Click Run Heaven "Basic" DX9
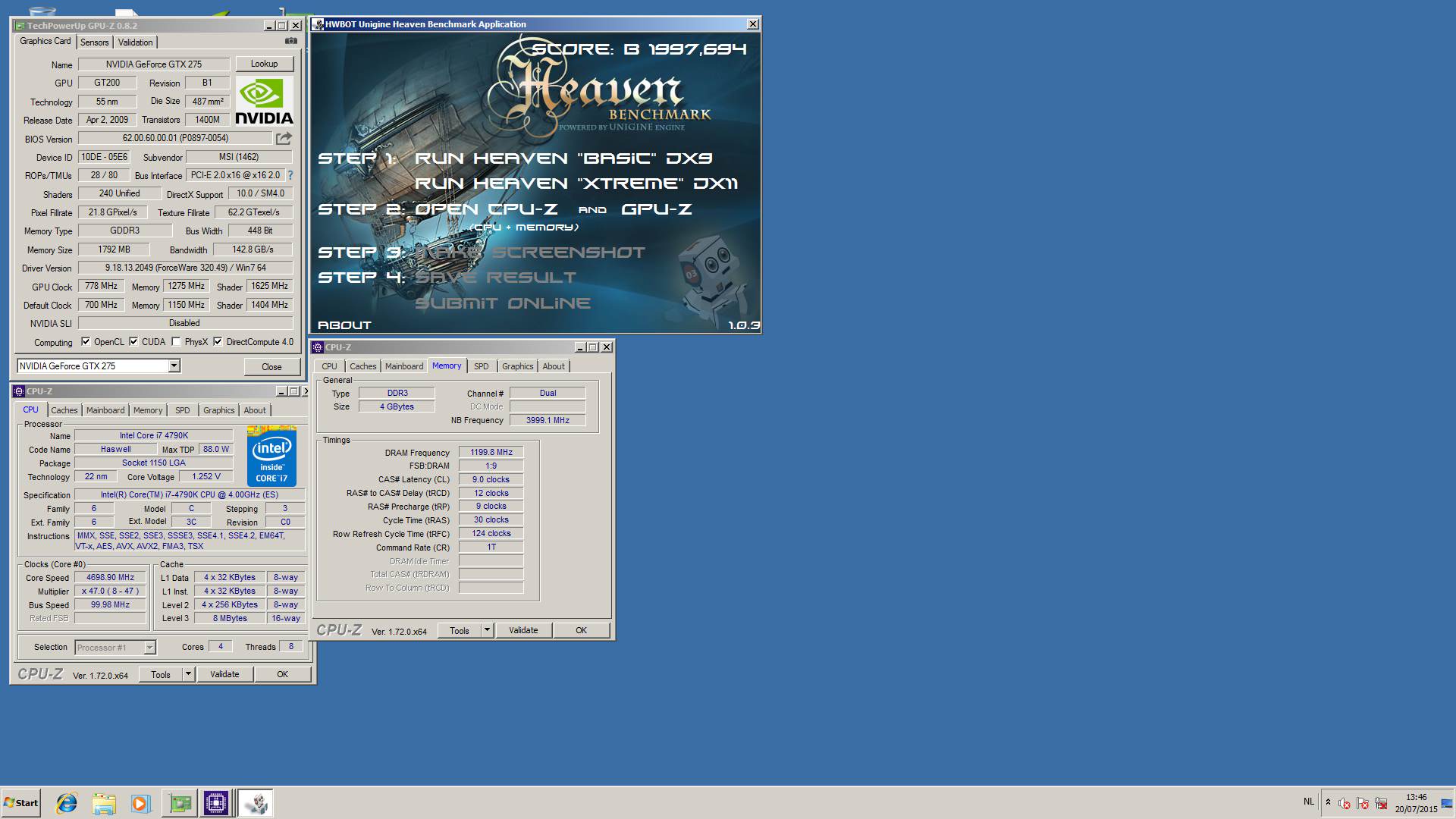 563,158
